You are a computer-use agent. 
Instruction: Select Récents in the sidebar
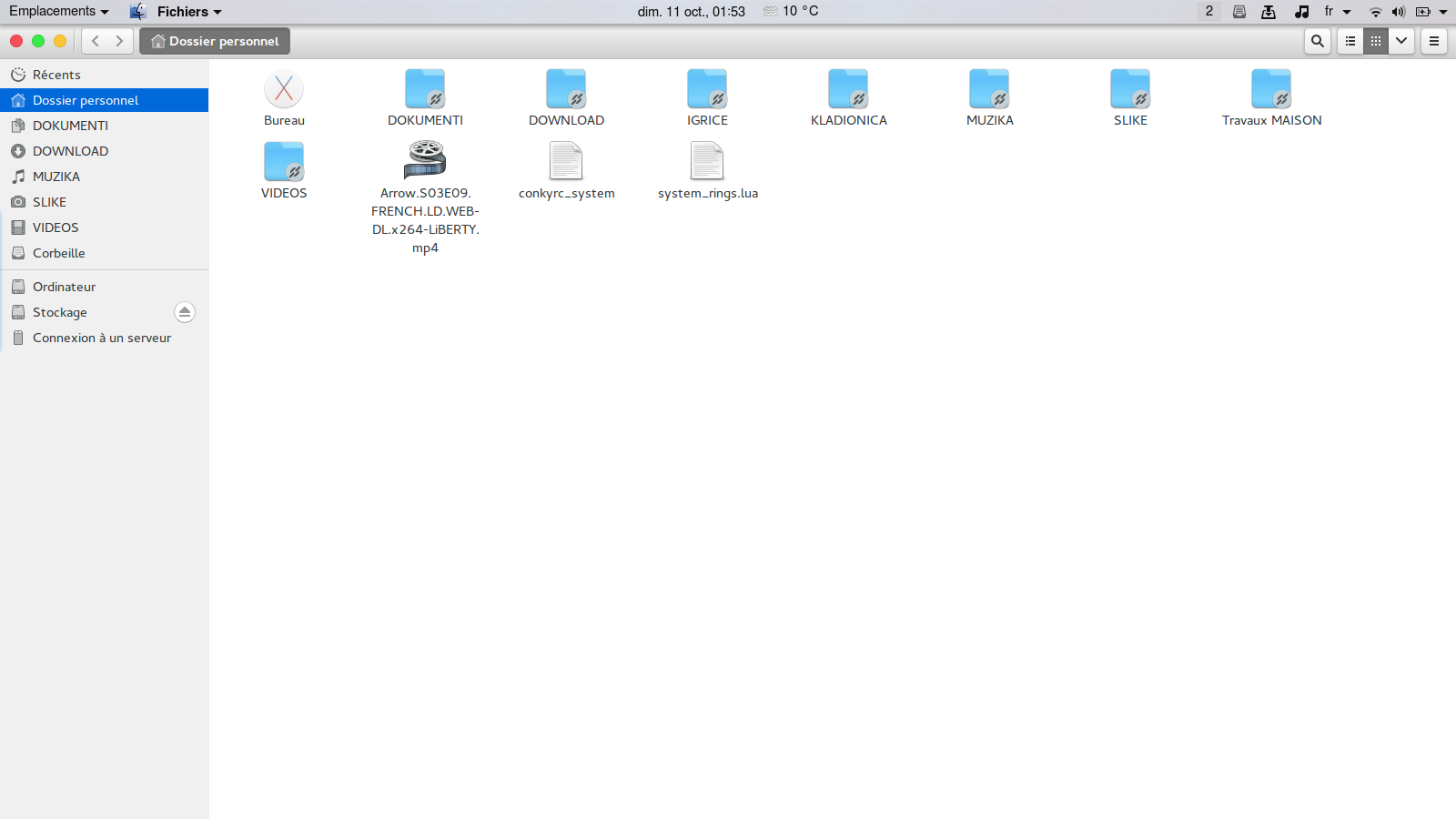pyautogui.click(x=105, y=75)
